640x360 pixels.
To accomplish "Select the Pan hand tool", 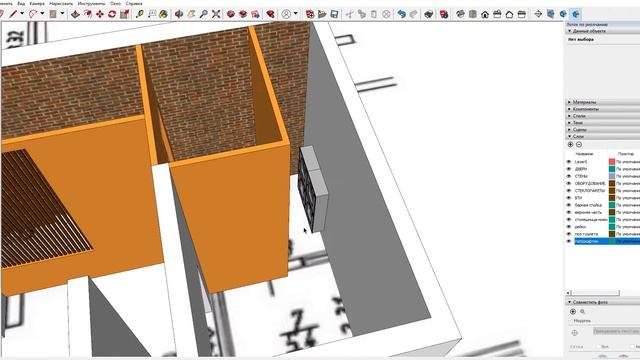I will click(191, 14).
